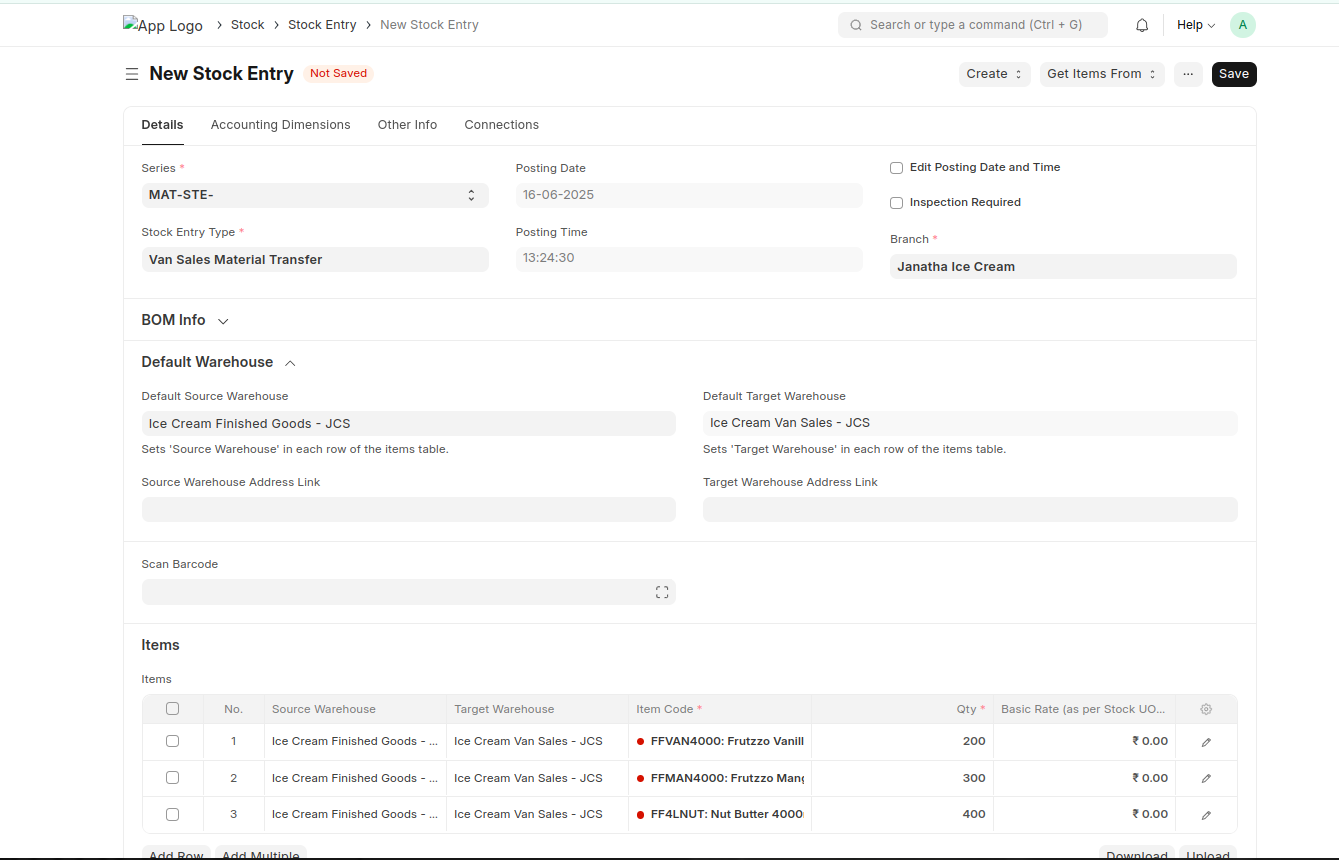Image resolution: width=1339 pixels, height=860 pixels.
Task: Open items table settings gear icon
Action: [1206, 709]
